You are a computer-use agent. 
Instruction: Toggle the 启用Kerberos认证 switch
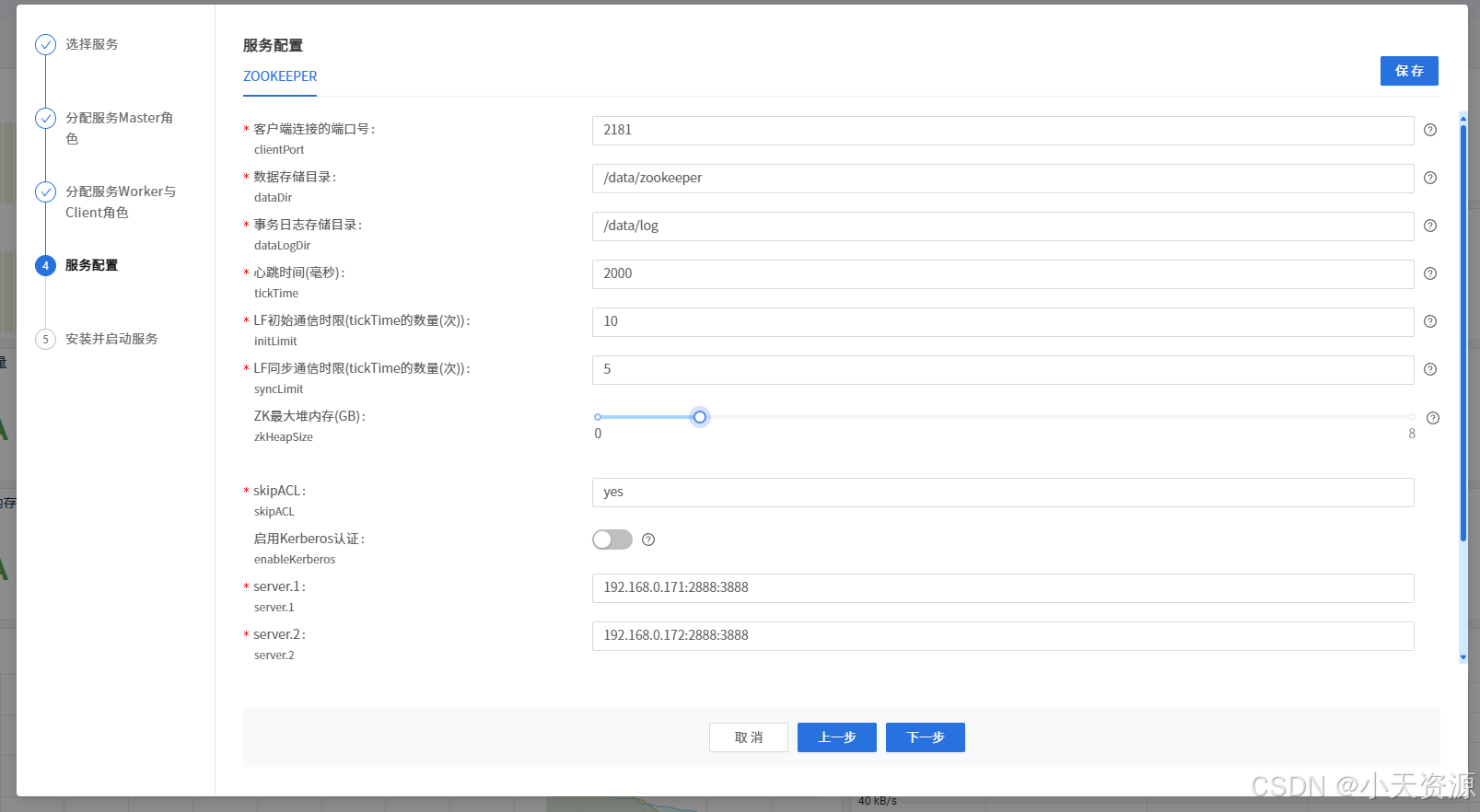click(612, 539)
